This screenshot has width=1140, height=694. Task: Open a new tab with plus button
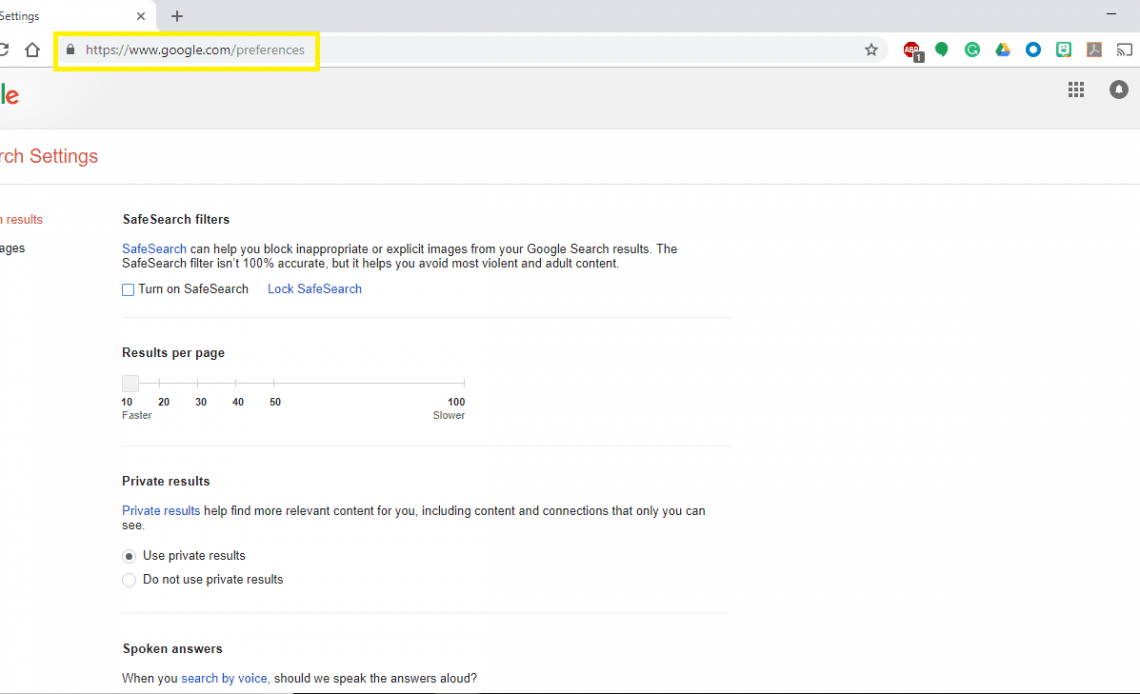click(x=177, y=16)
